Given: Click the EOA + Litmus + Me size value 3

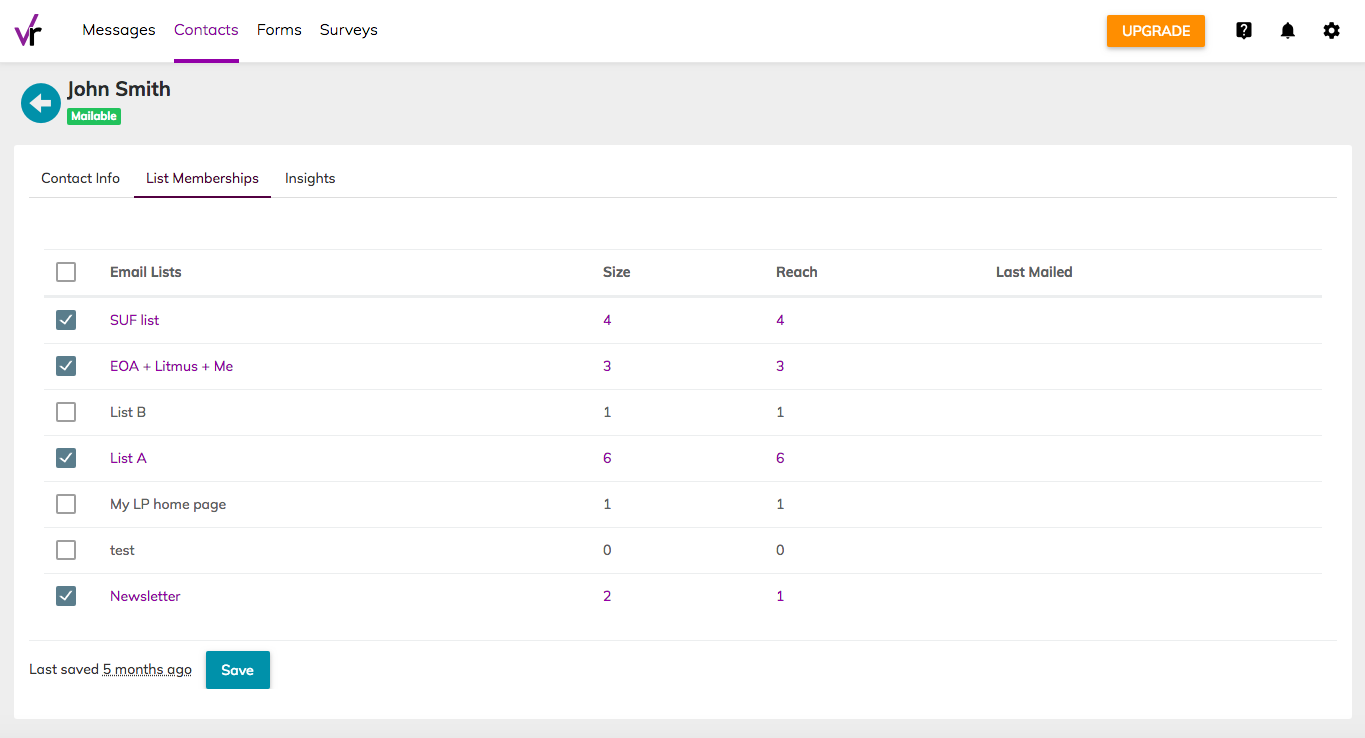Looking at the screenshot, I should coord(607,366).
